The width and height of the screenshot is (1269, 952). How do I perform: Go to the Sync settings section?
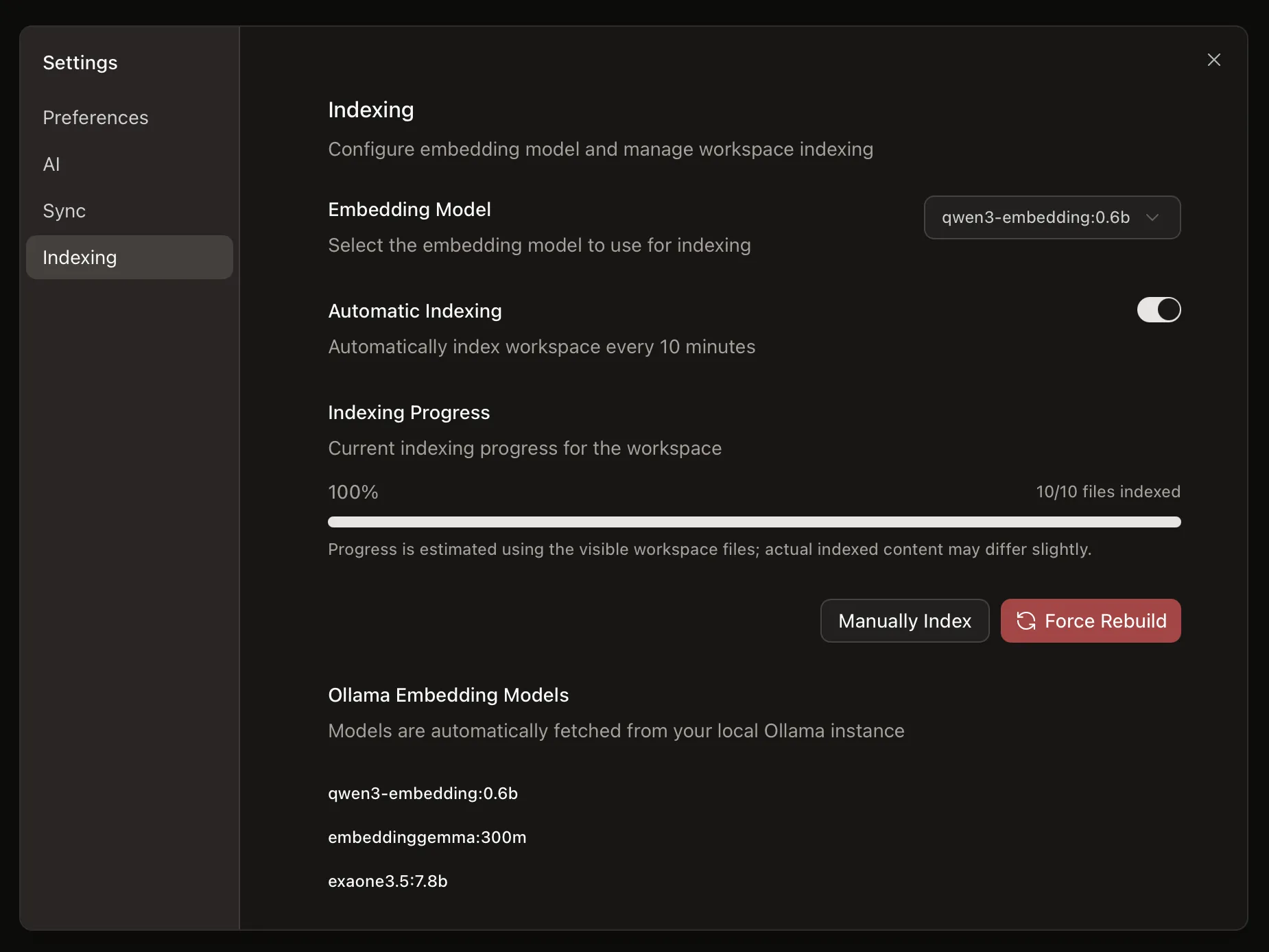[64, 211]
